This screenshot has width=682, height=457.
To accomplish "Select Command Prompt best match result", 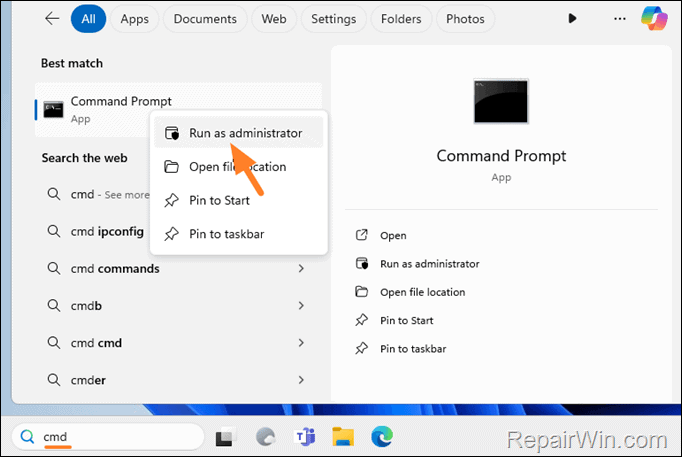I will [178, 110].
